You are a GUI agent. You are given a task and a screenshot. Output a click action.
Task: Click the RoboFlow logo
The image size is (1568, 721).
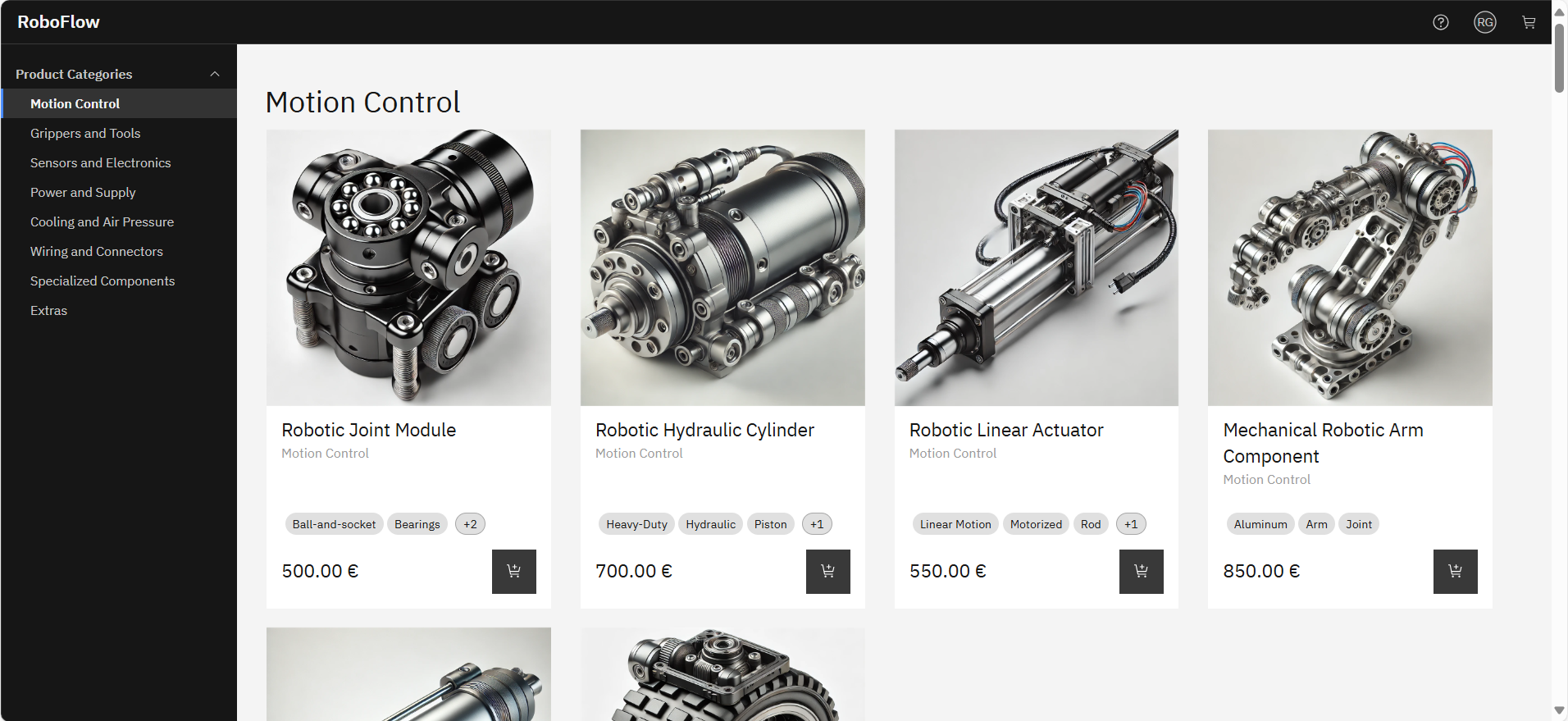(58, 22)
